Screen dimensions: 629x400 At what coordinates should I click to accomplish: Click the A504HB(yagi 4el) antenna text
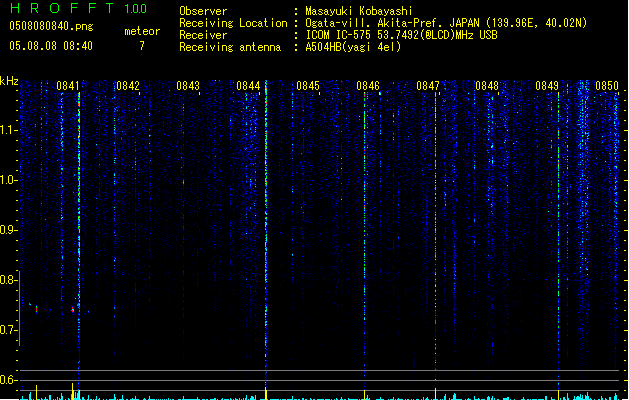[353, 47]
